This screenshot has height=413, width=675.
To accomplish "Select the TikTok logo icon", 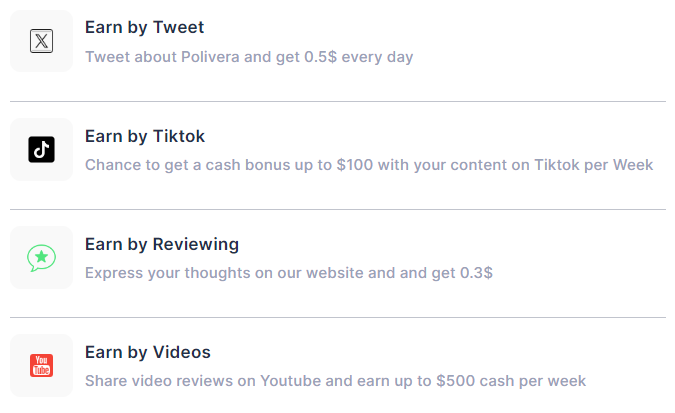I will (41, 149).
